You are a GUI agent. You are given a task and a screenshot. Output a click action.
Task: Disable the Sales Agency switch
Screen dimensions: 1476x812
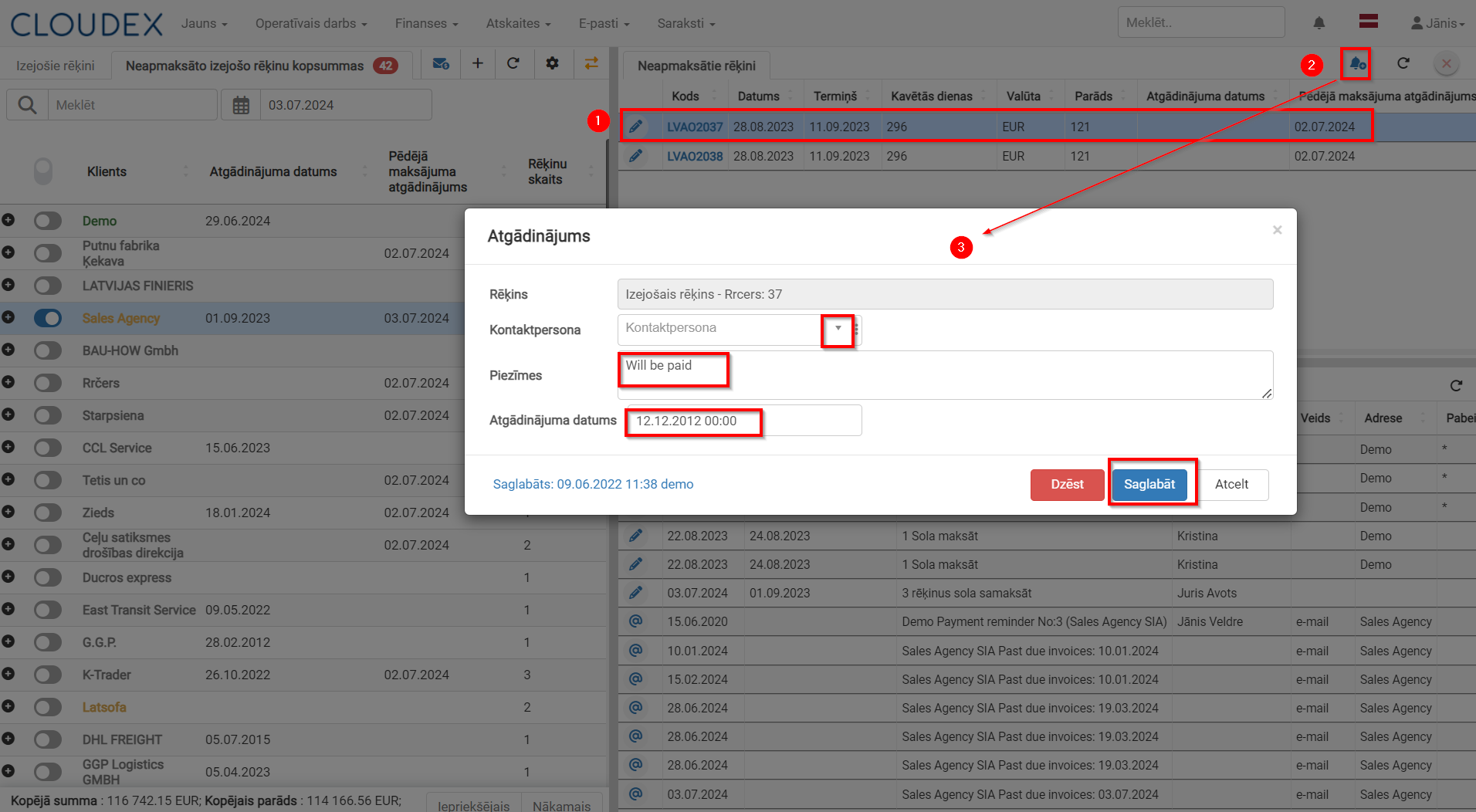(x=48, y=318)
